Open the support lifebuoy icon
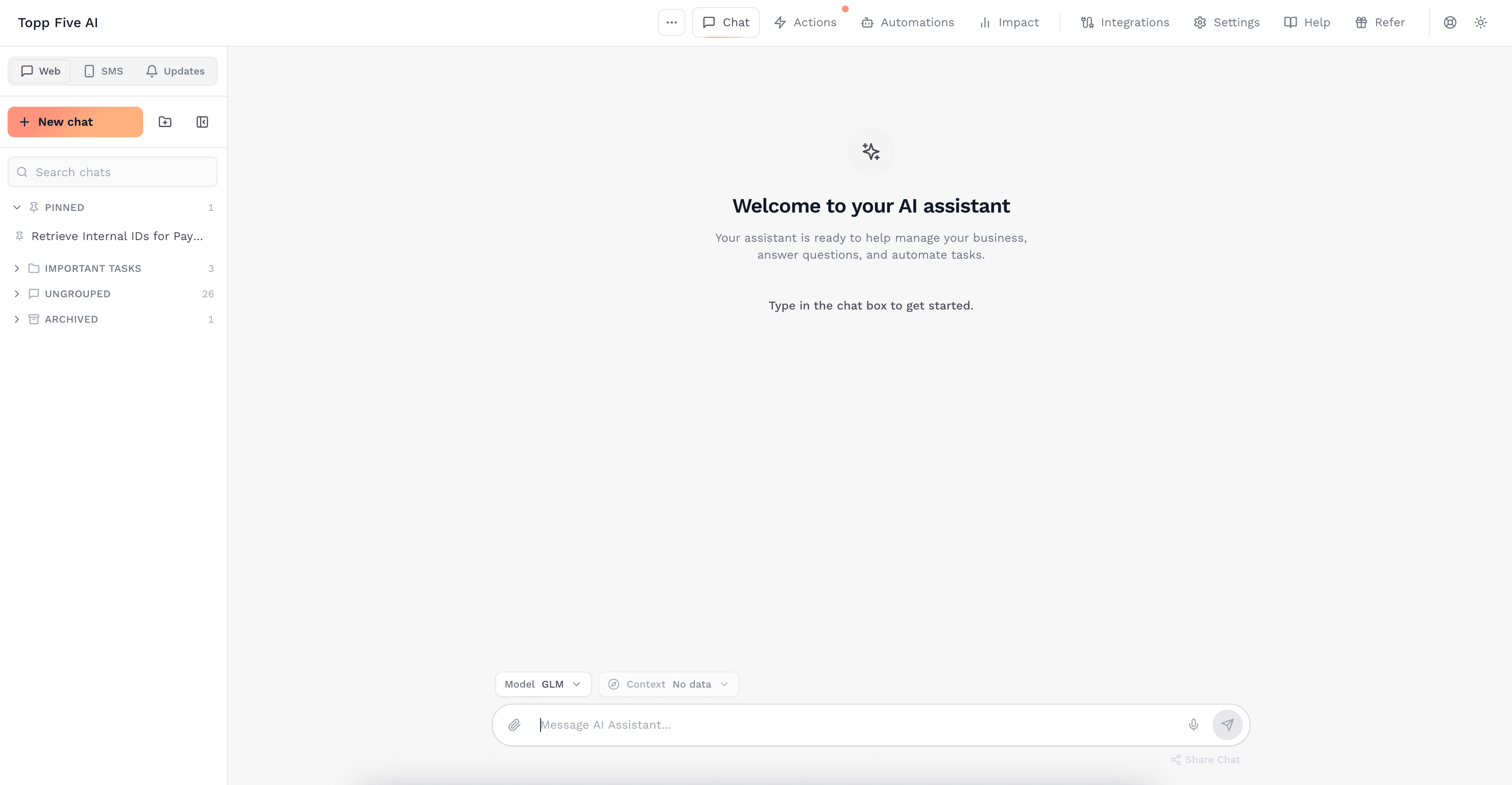 pos(1450,22)
